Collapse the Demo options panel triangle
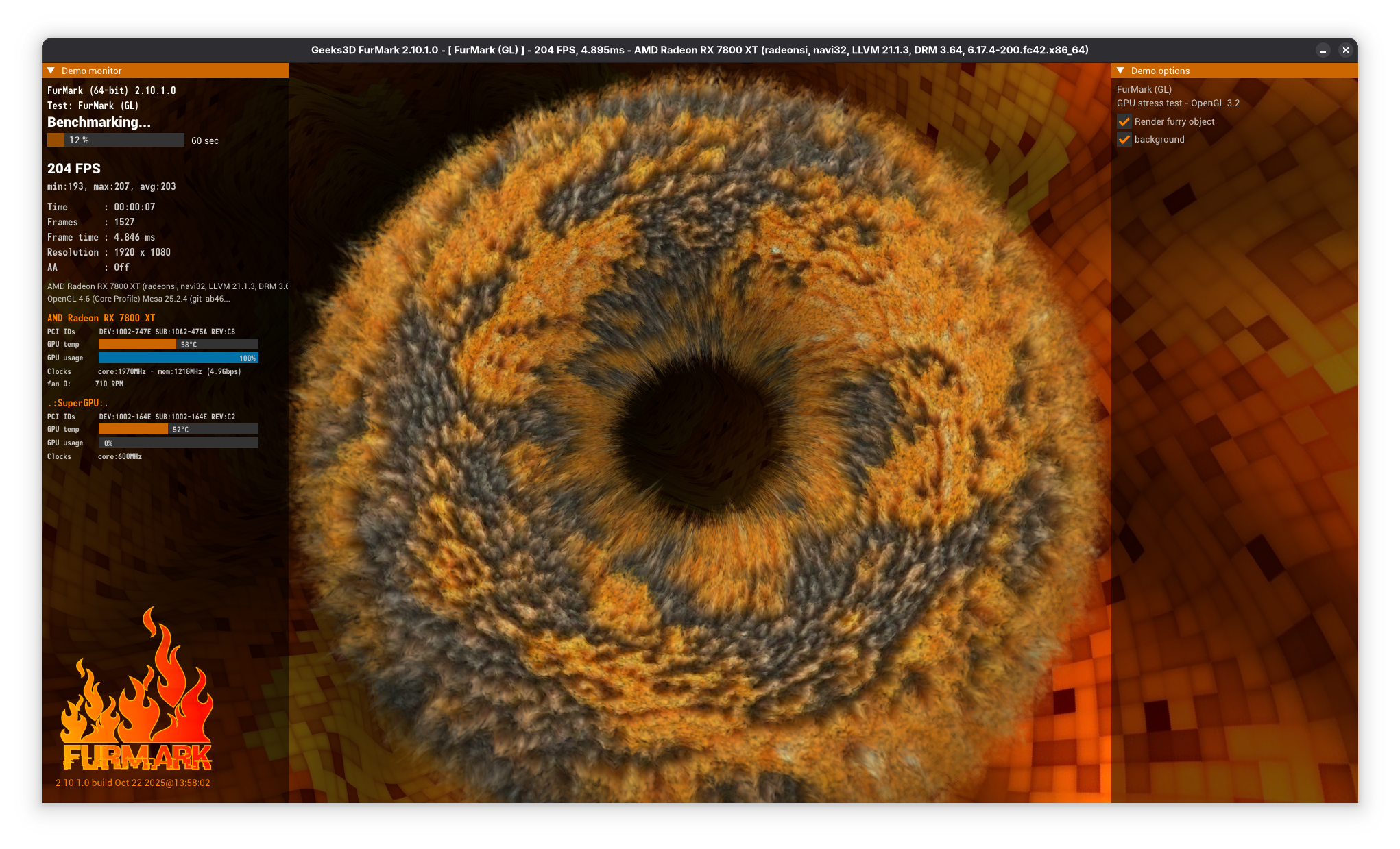This screenshot has height=849, width=1400. click(1120, 71)
